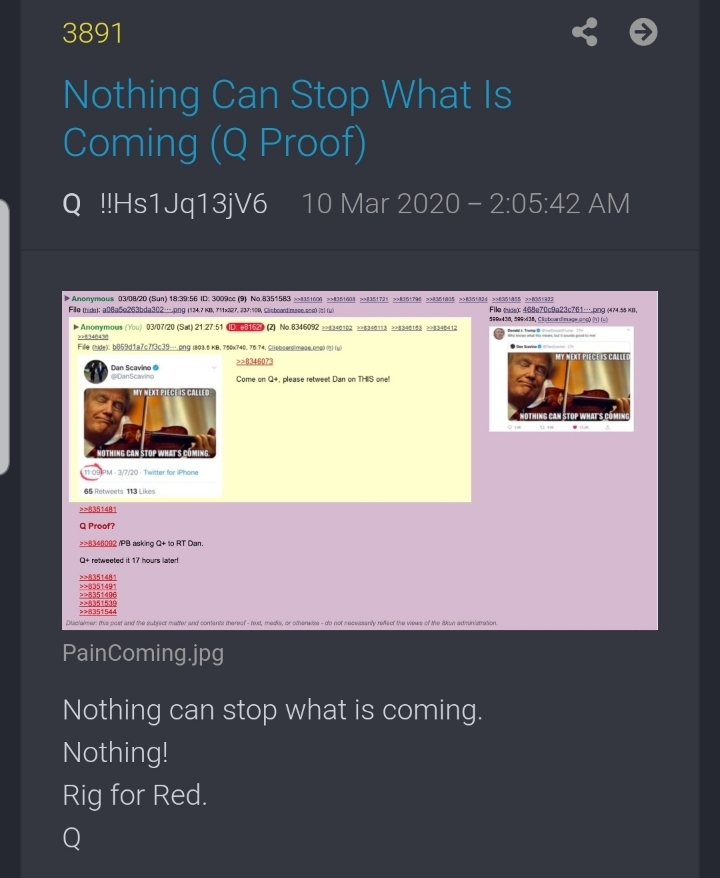The width and height of the screenshot is (720, 878).
Task: Open the retweet violin meme image
Action: [x=568, y=386]
